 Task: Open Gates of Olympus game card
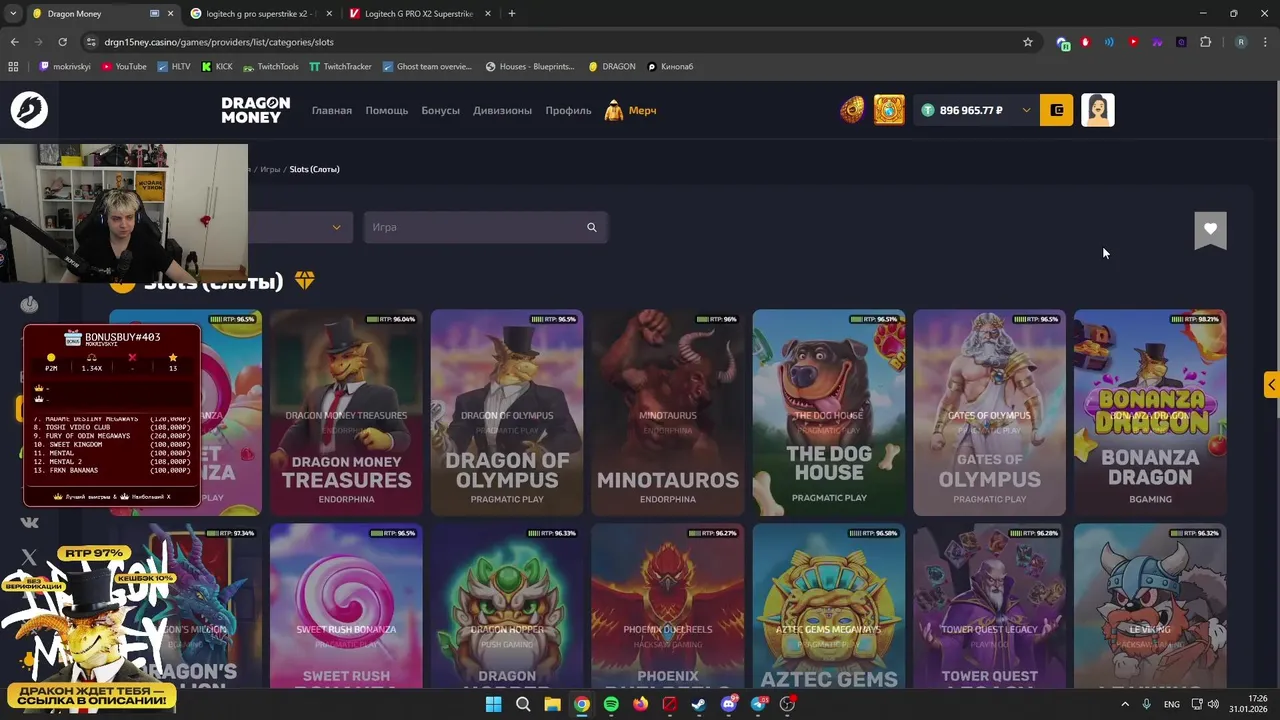tap(989, 413)
